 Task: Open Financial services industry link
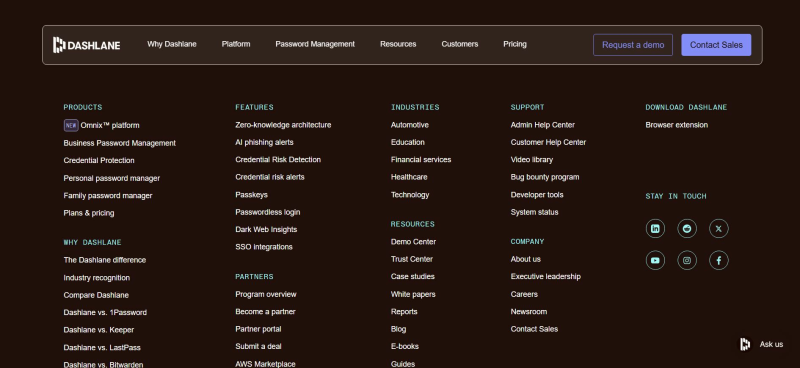tap(421, 160)
